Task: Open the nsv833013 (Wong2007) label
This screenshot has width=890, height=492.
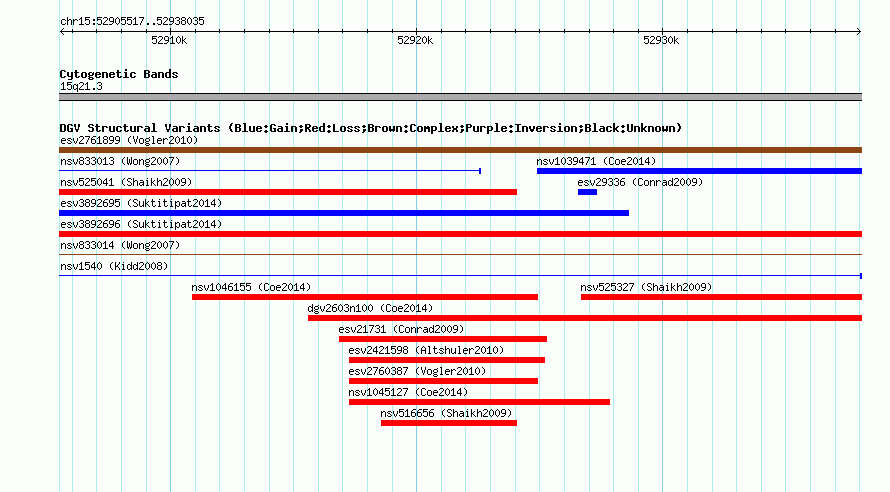Action: (120, 161)
